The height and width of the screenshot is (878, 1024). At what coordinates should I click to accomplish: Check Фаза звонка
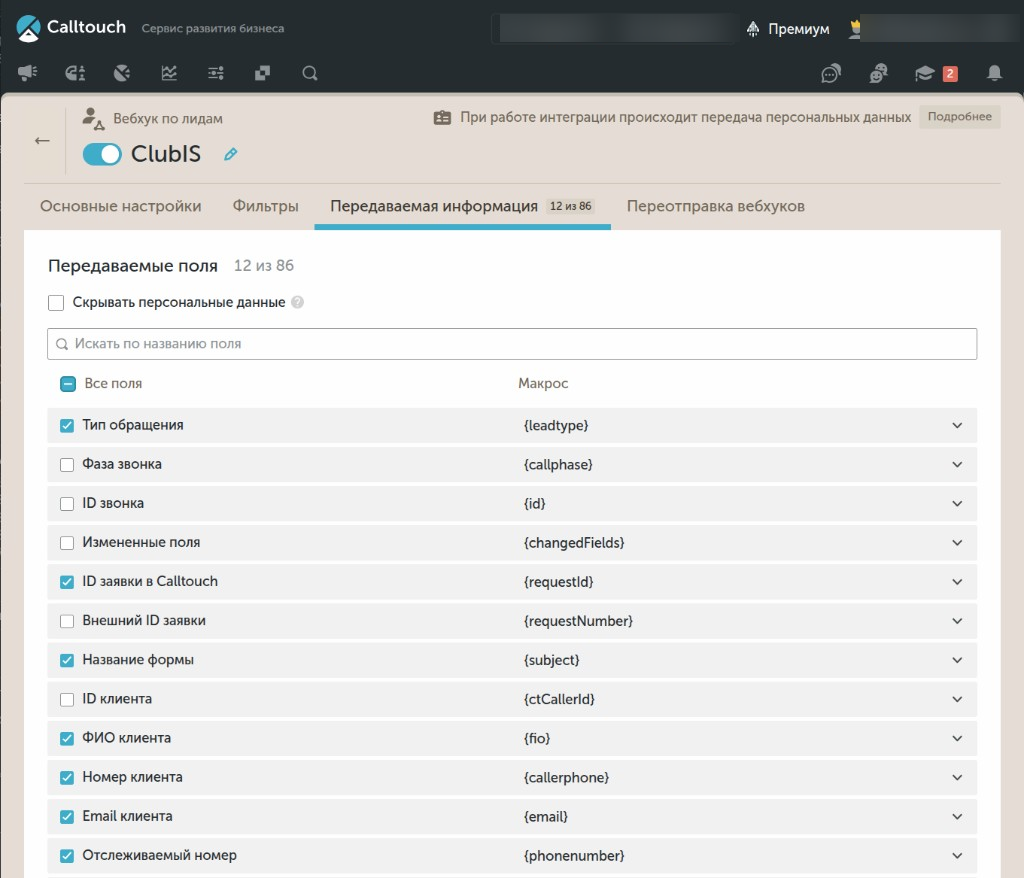[67, 464]
